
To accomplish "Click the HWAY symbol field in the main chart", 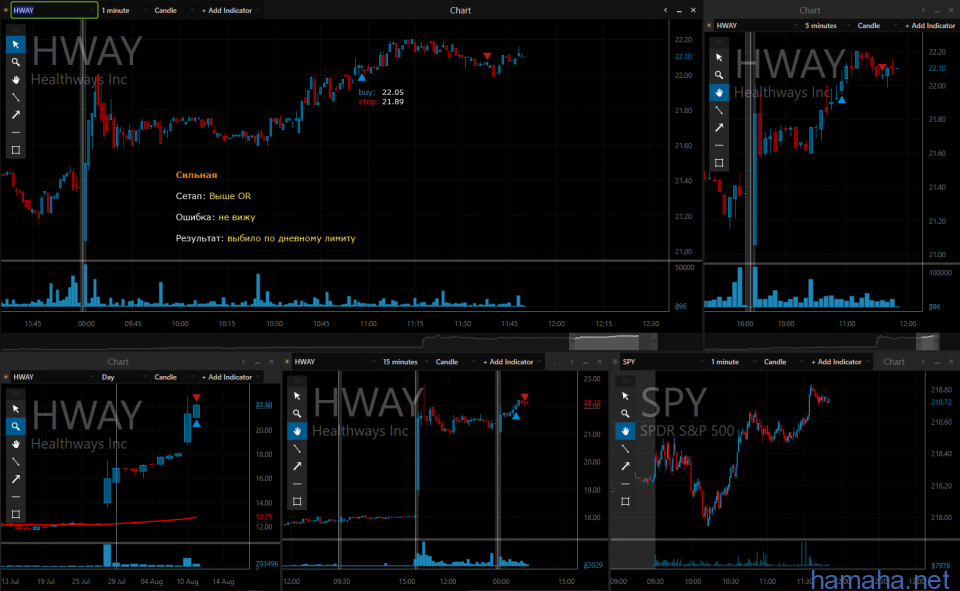I will (x=54, y=10).
